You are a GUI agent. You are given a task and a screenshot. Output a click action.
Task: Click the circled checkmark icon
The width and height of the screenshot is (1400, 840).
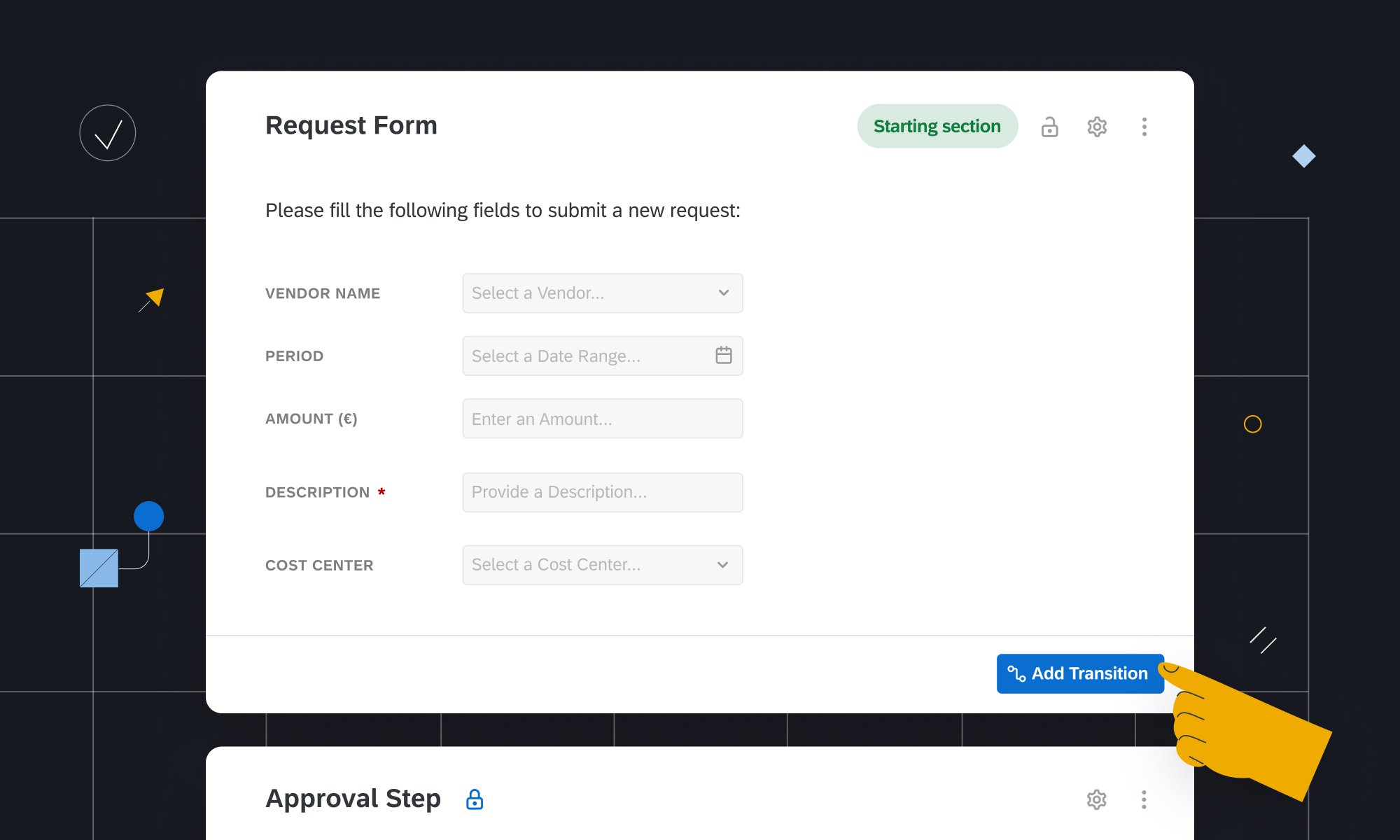click(x=108, y=133)
